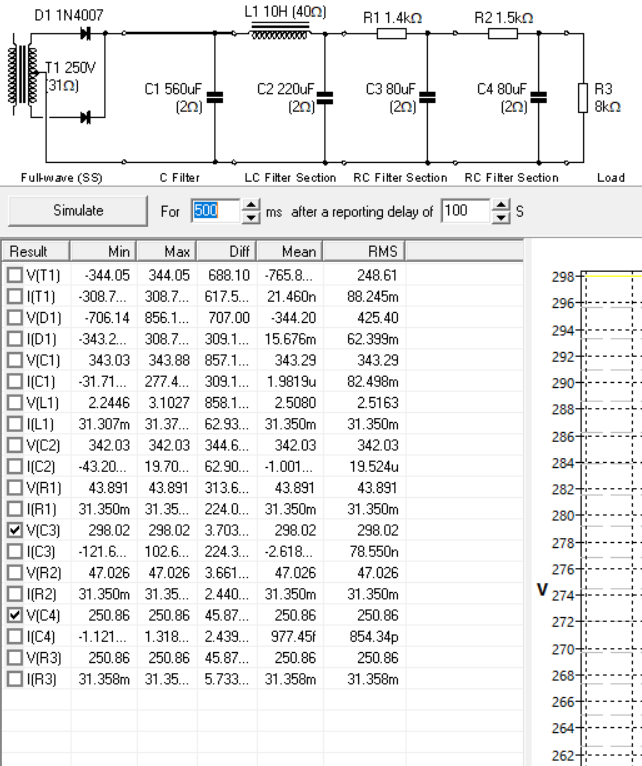Click the Simulate button
This screenshot has height=766, width=642.
[x=78, y=211]
